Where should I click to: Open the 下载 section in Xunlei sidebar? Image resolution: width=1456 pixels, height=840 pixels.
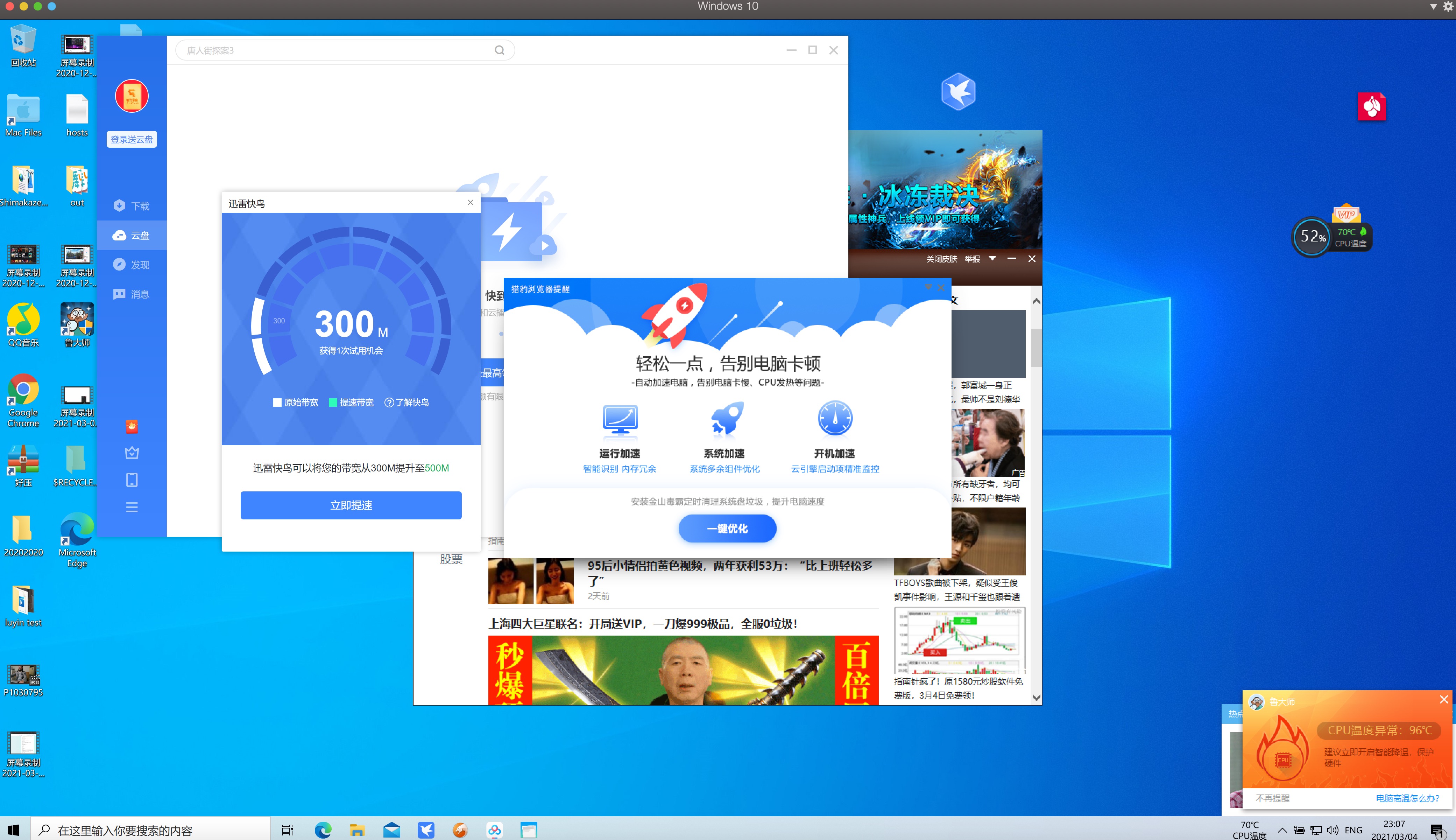pyautogui.click(x=132, y=205)
